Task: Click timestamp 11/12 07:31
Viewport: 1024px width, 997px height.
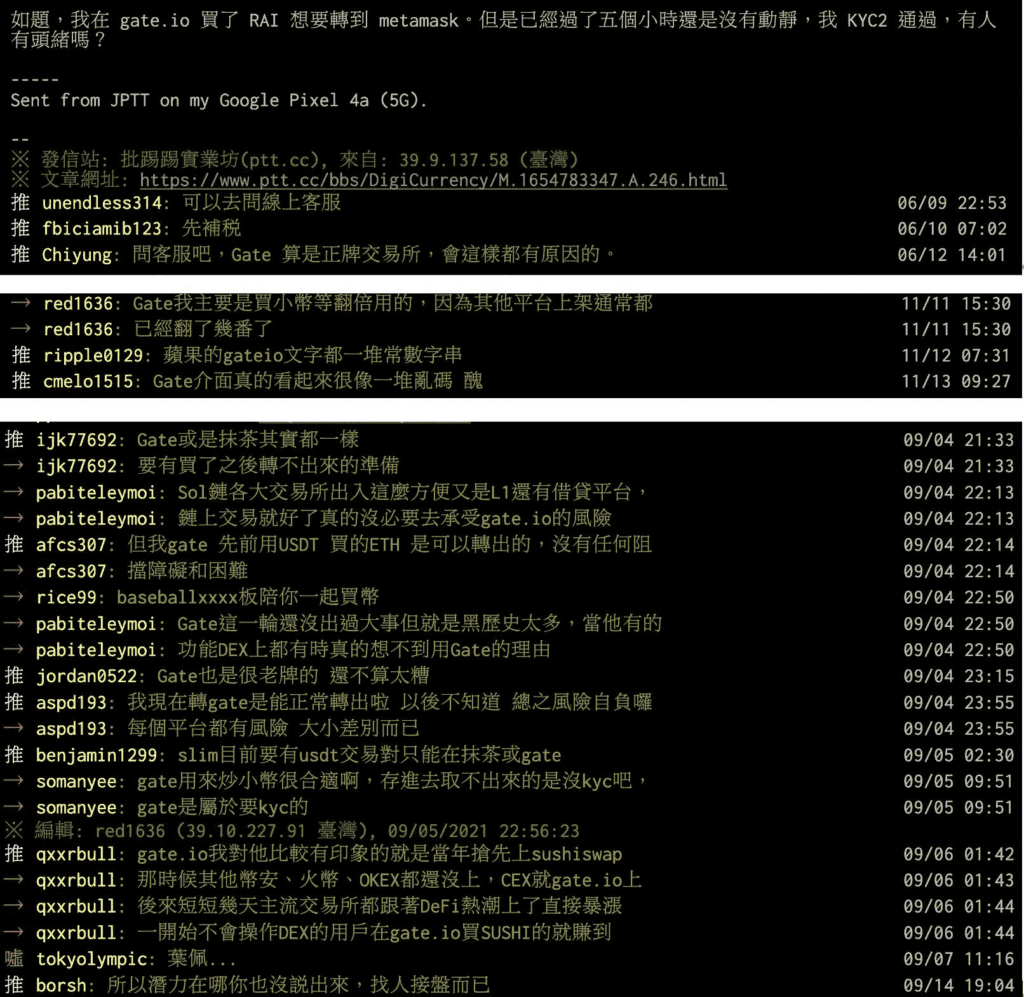Action: click(x=956, y=356)
